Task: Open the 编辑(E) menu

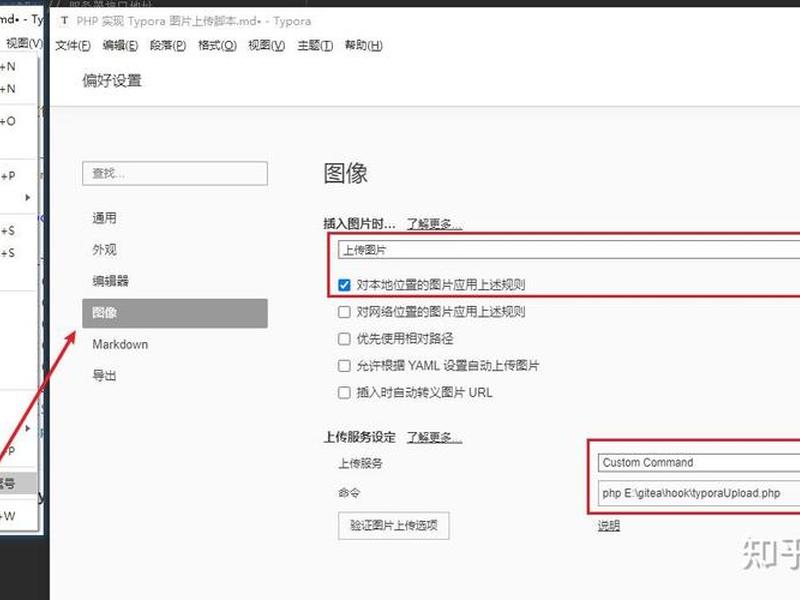Action: pyautogui.click(x=120, y=45)
